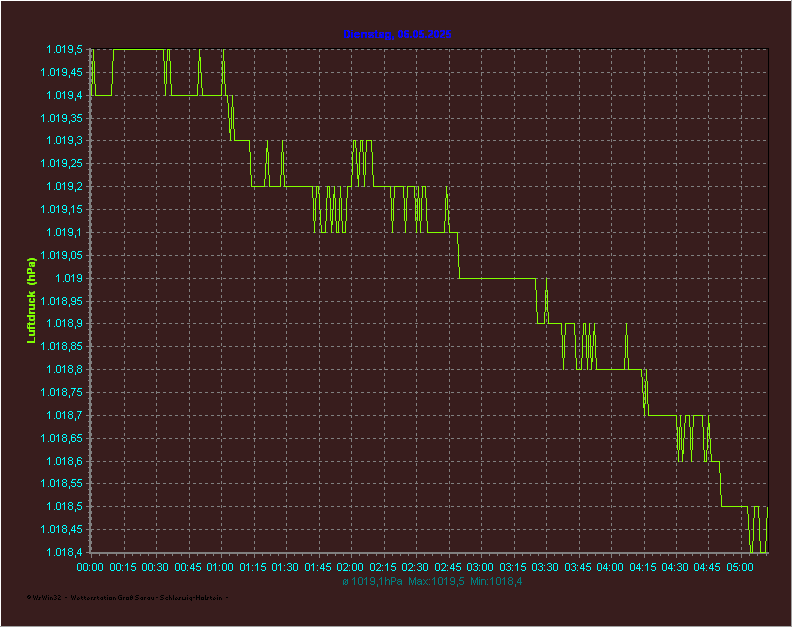Click the time label 00:30
The image size is (792, 627).
point(155,567)
